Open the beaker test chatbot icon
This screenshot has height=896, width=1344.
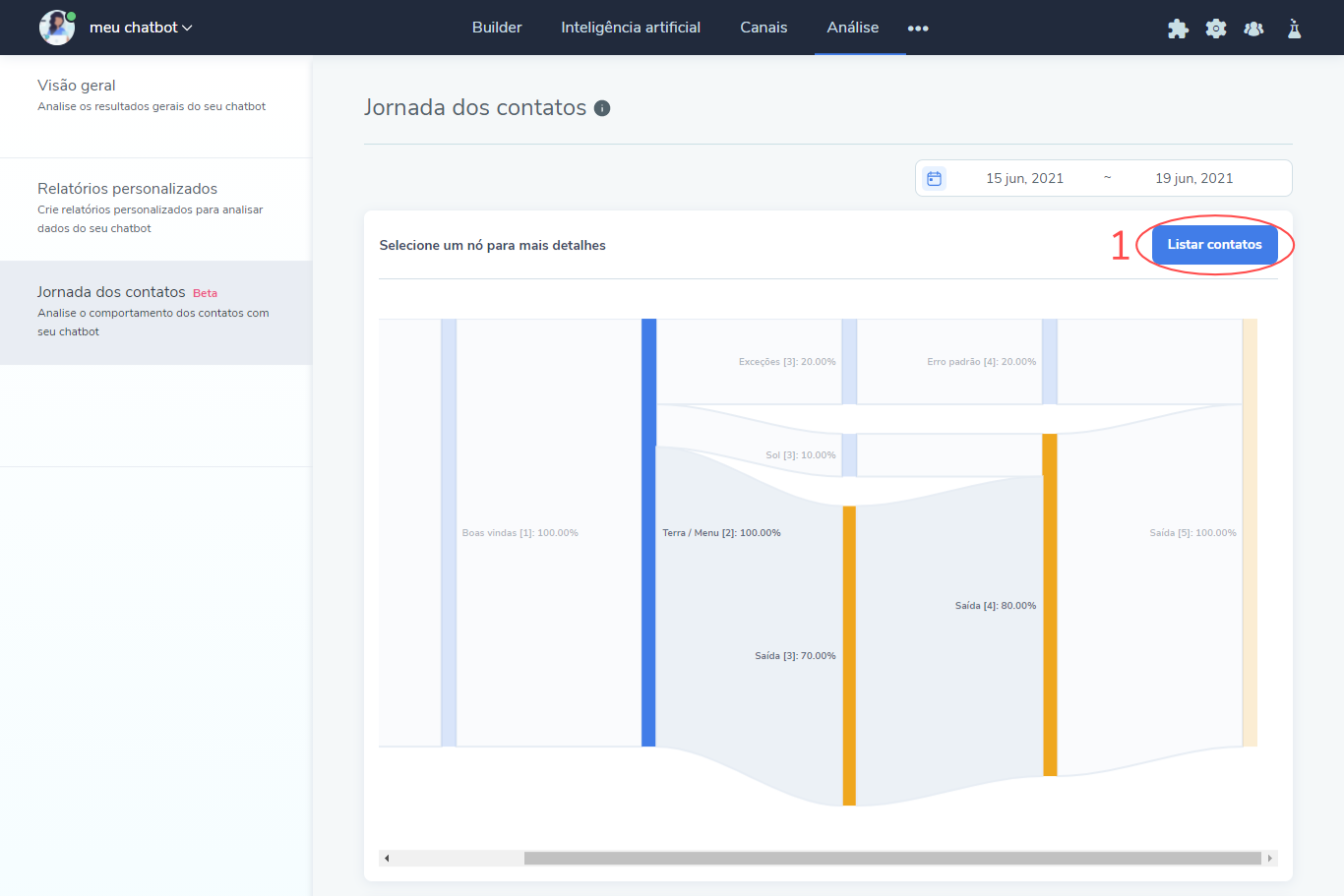click(x=1294, y=29)
